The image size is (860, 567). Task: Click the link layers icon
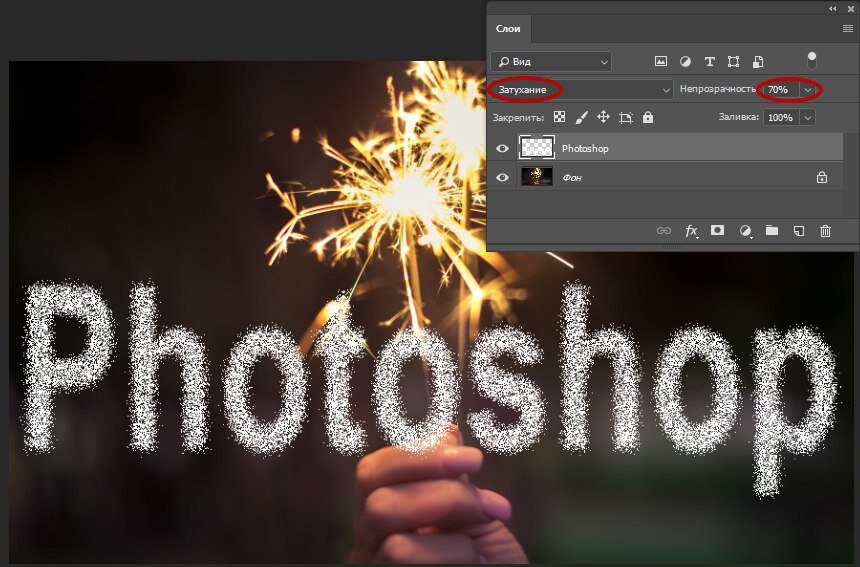click(664, 231)
